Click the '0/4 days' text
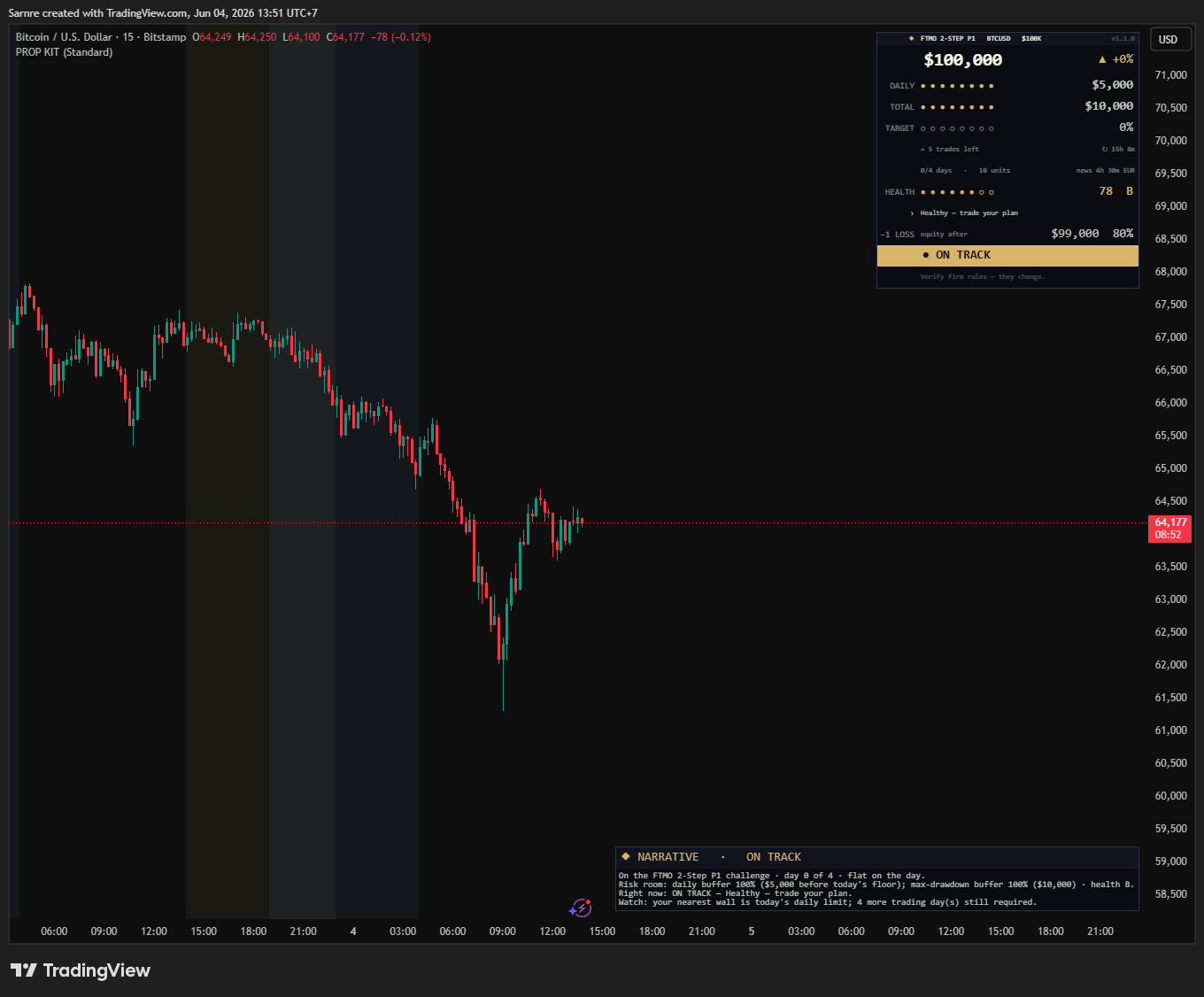Viewport: 1204px width, 997px height. click(936, 171)
